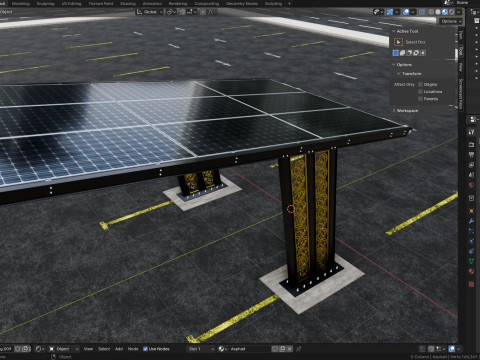This screenshot has width=480, height=360.
Task: Choose Set new selection mode icon
Action: [396, 53]
